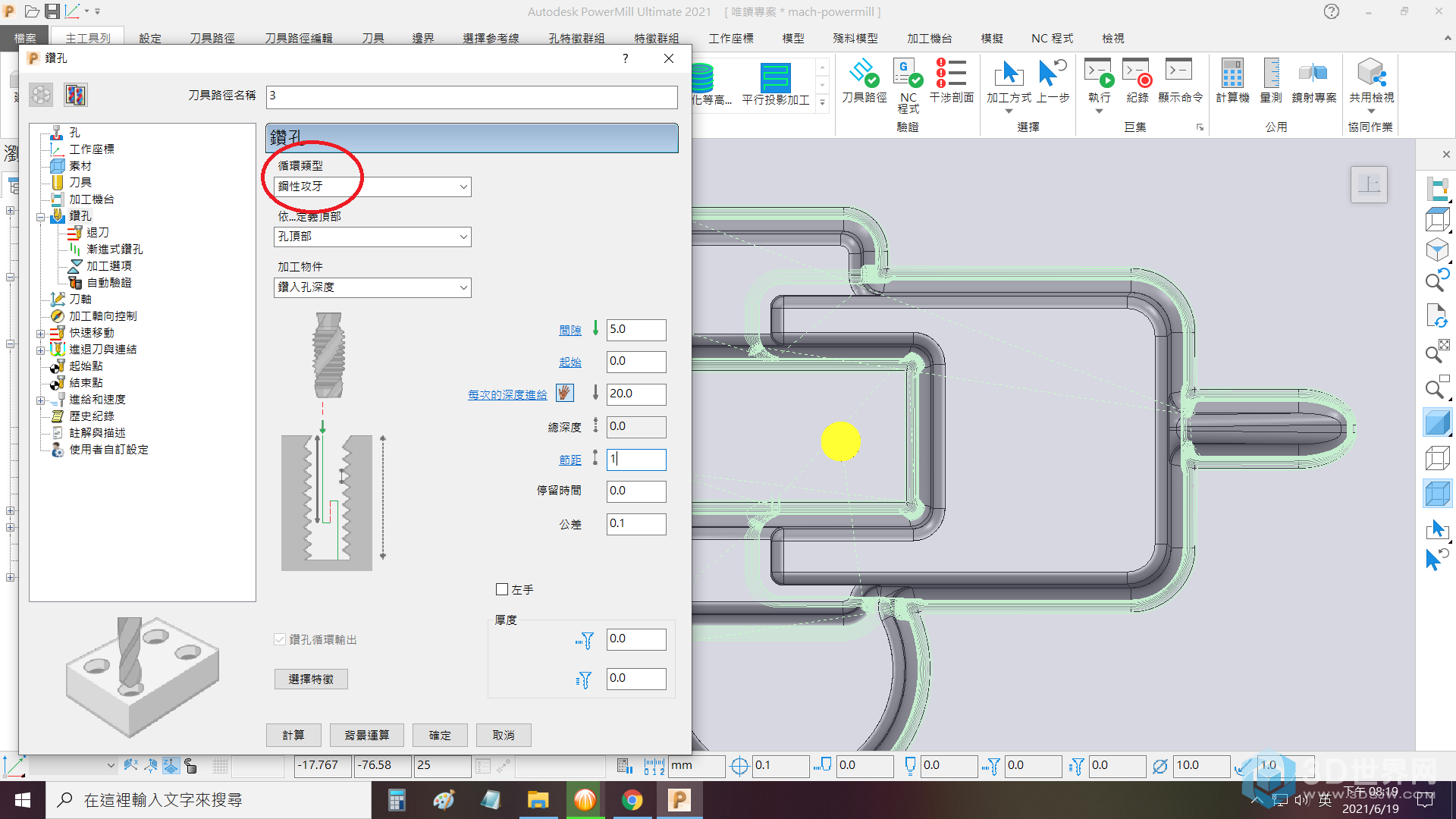Screen dimensions: 1456x819
Task: Open Chrome from the taskbar
Action: coord(632,800)
